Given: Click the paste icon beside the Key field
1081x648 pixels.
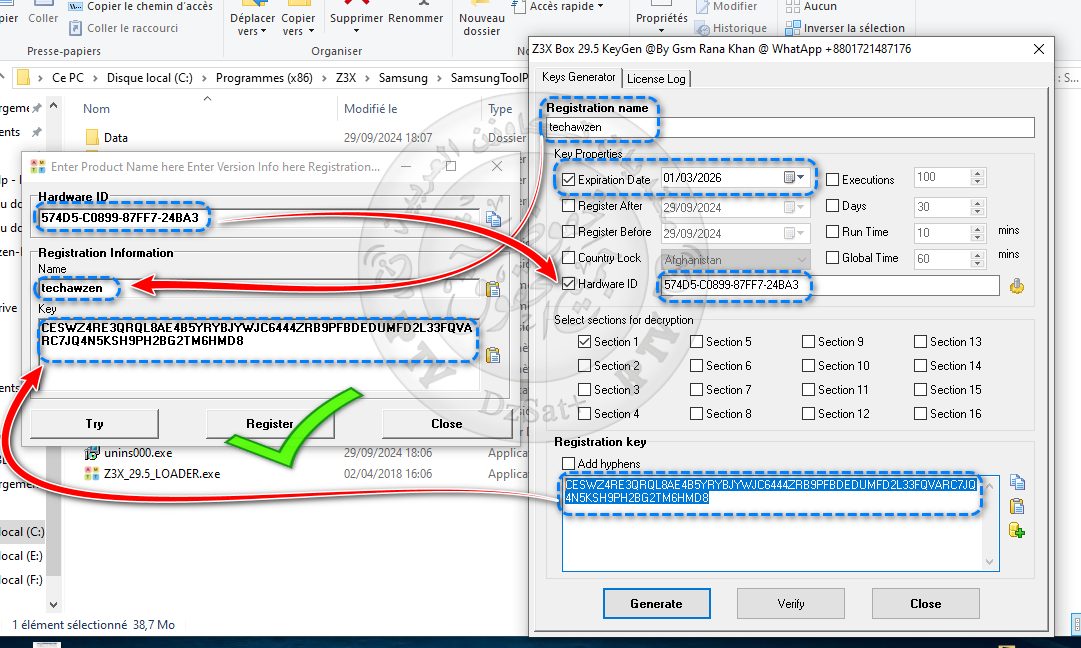Looking at the screenshot, I should coord(492,355).
